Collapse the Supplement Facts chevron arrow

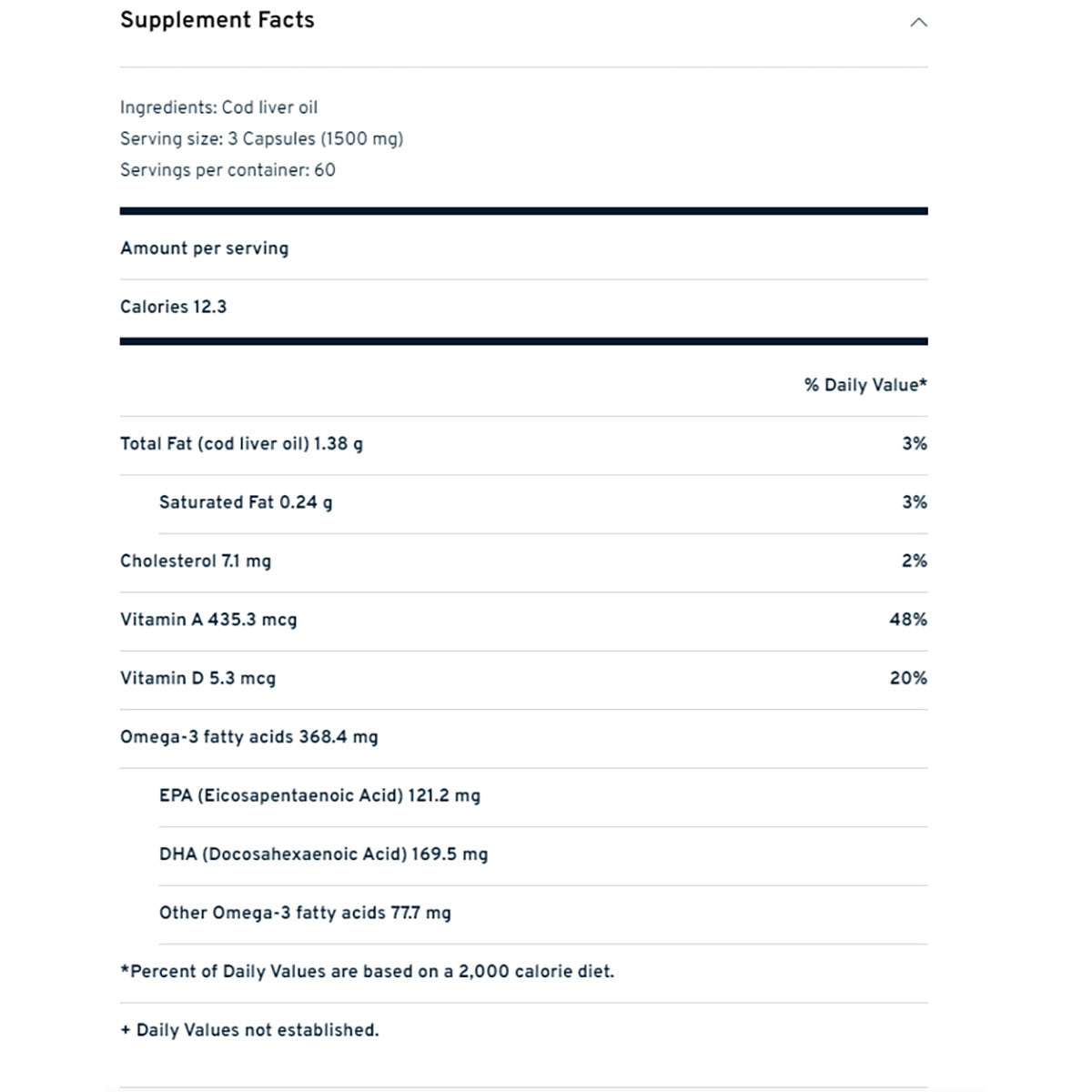[918, 23]
